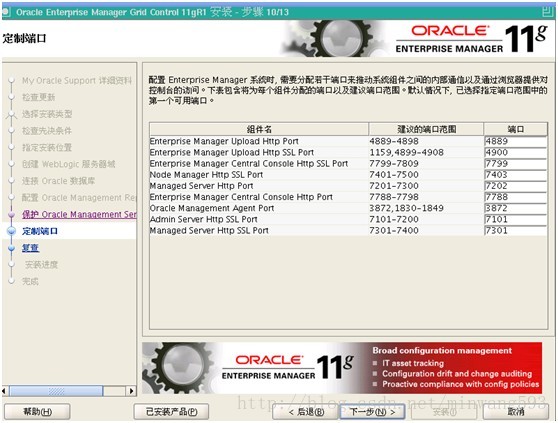This screenshot has width=558, height=423.
Task: Proceed with the Next (下一步) button
Action: [x=372, y=412]
